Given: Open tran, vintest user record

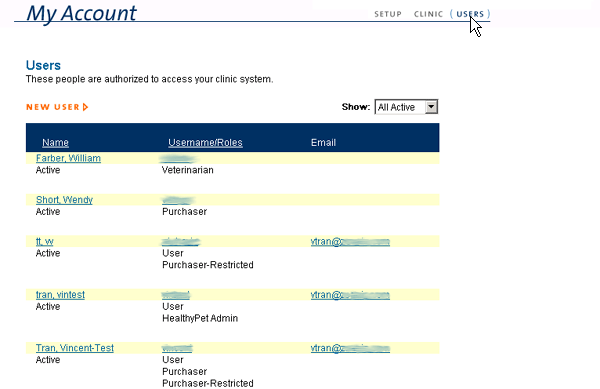Looking at the screenshot, I should [60, 295].
